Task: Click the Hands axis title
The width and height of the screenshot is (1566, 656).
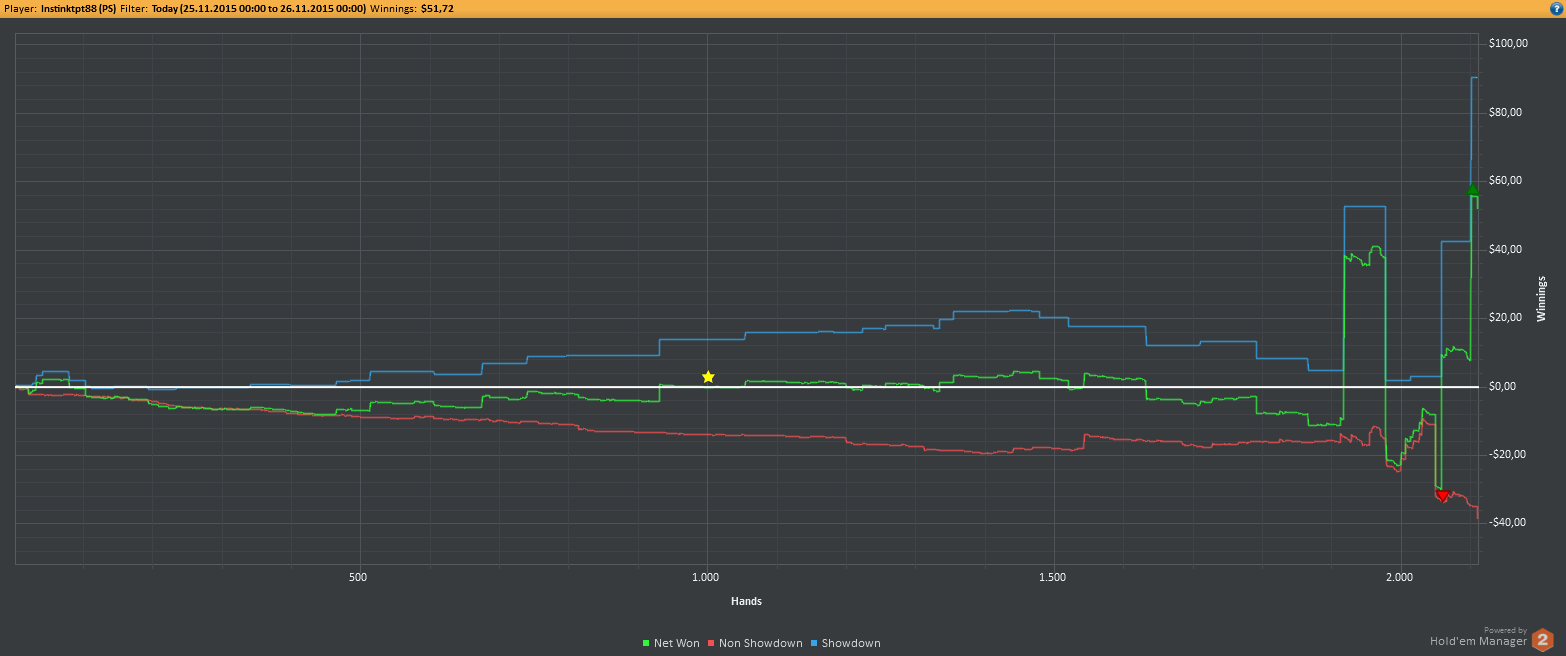Action: (746, 601)
